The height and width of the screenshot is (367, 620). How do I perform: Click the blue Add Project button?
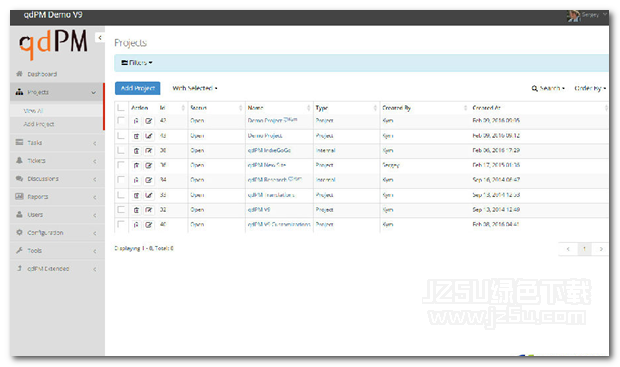click(x=138, y=88)
